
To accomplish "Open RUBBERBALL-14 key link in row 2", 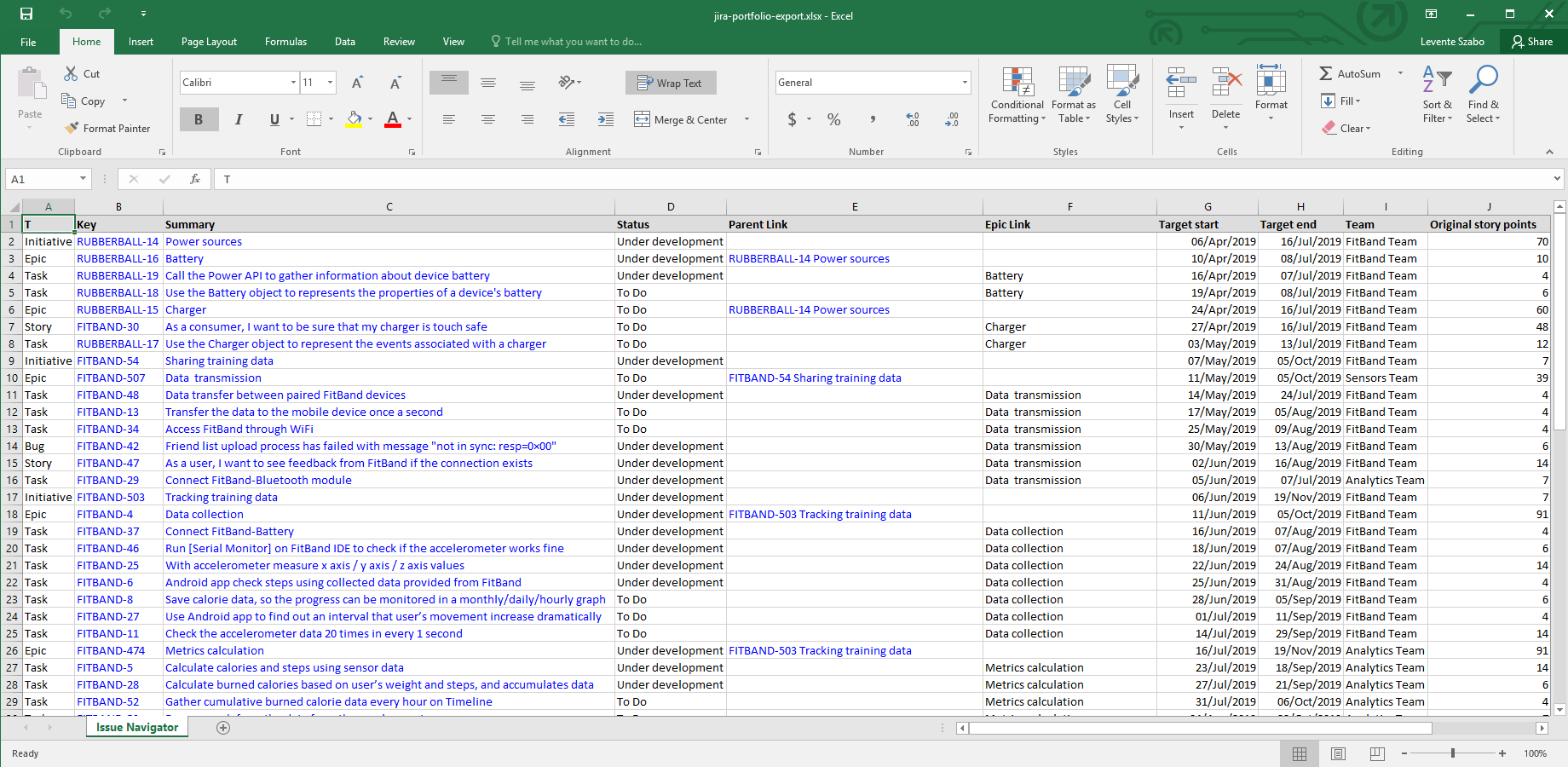I will tap(118, 242).
